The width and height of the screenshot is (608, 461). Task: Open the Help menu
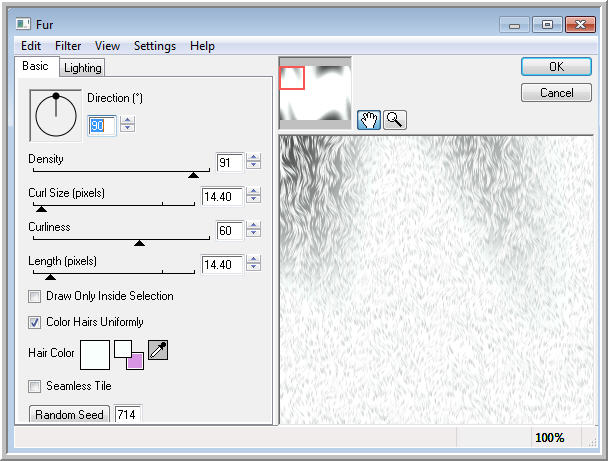point(202,46)
